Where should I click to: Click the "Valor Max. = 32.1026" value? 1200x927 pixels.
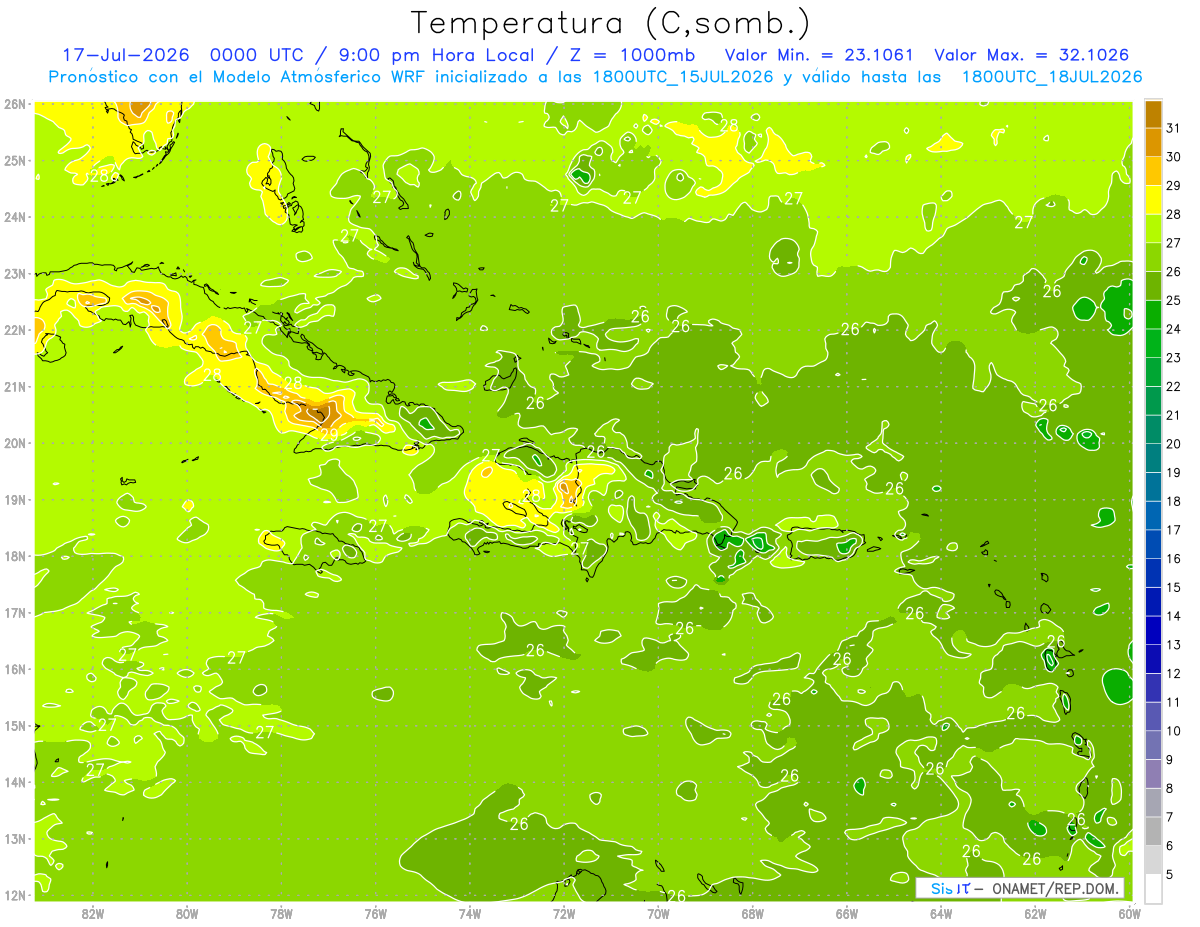click(x=1032, y=55)
